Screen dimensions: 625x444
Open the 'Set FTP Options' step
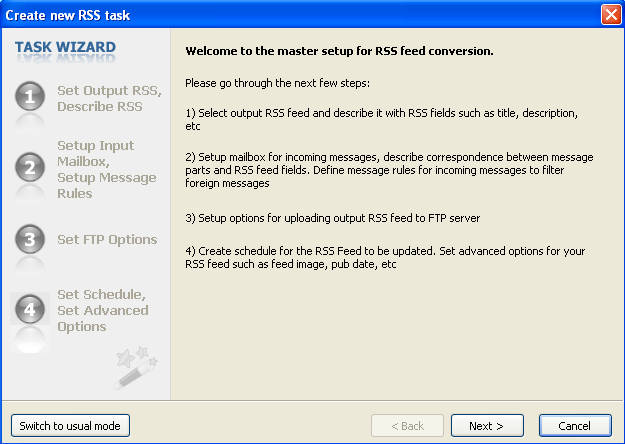click(107, 240)
